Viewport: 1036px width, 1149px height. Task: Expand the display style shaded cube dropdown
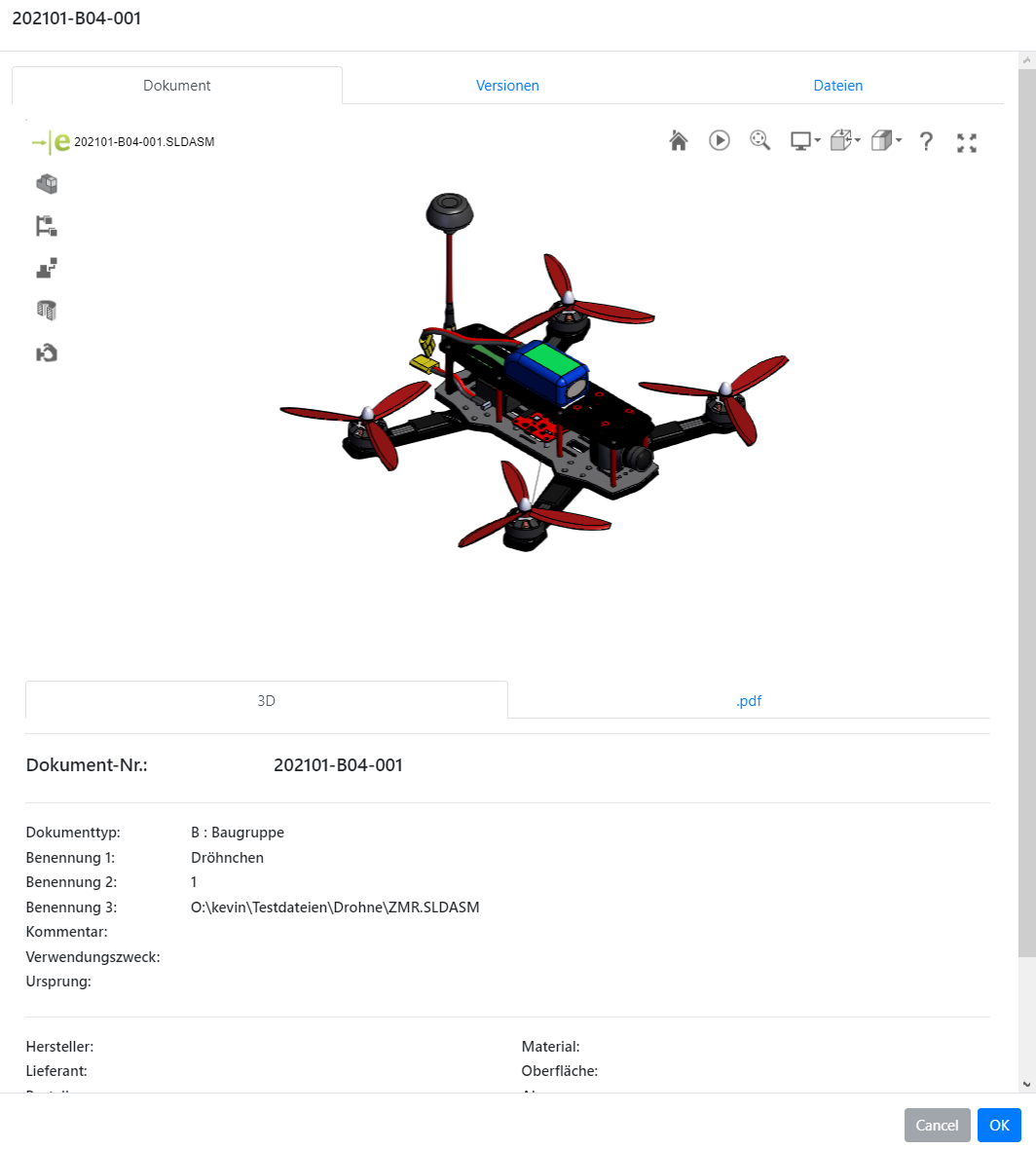click(x=886, y=141)
